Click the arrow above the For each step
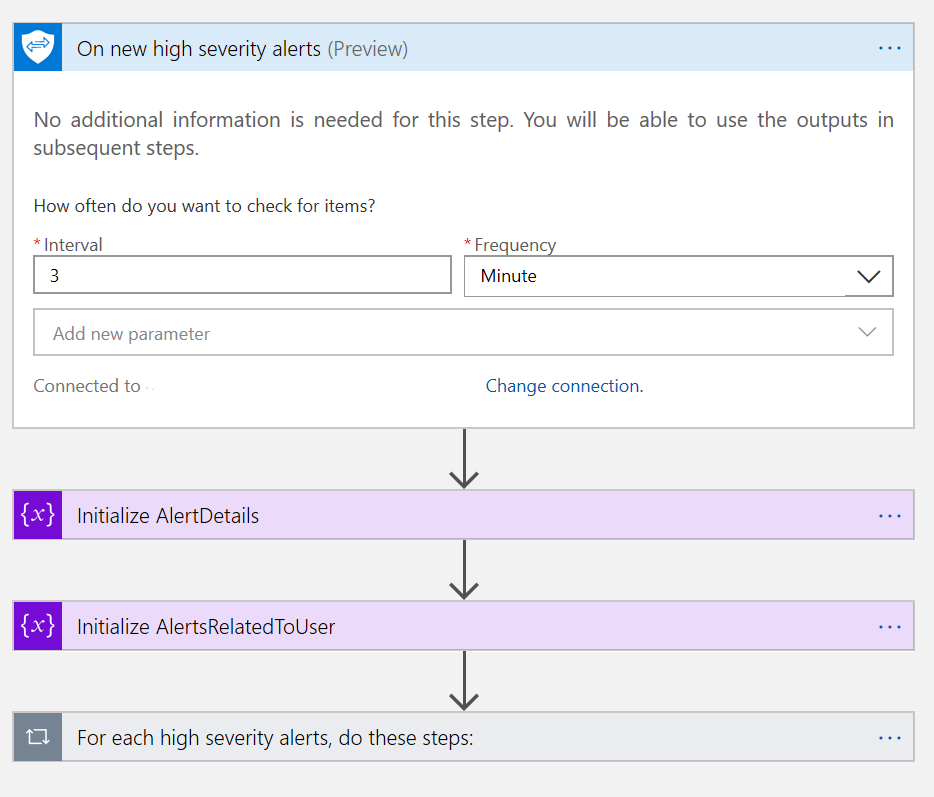The width and height of the screenshot is (934, 797). 464,682
